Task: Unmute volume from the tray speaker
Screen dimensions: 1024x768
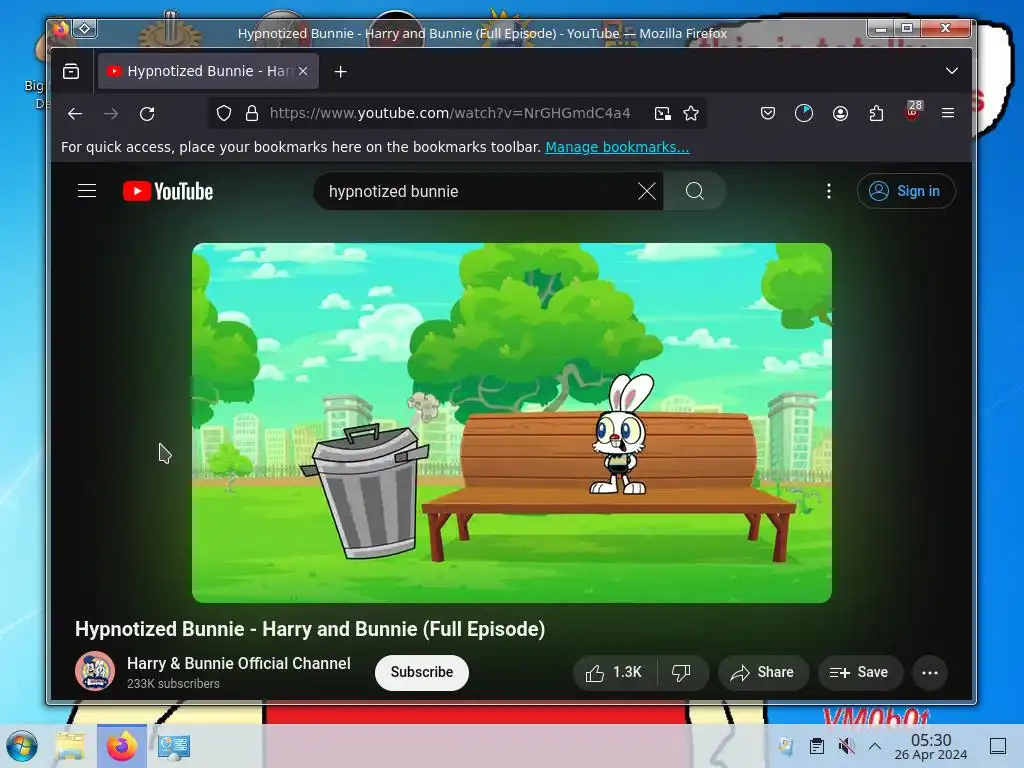Action: [x=846, y=746]
